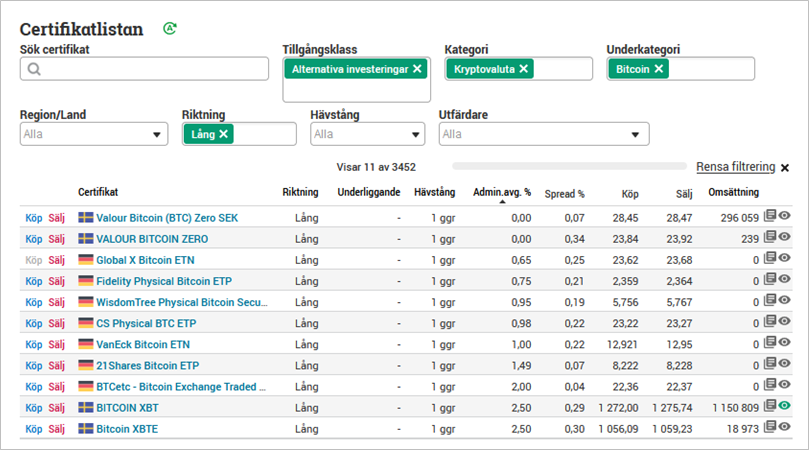Click the auto-refresh icon beside Certifikatlistan
The height and width of the screenshot is (450, 809).
pyautogui.click(x=170, y=28)
